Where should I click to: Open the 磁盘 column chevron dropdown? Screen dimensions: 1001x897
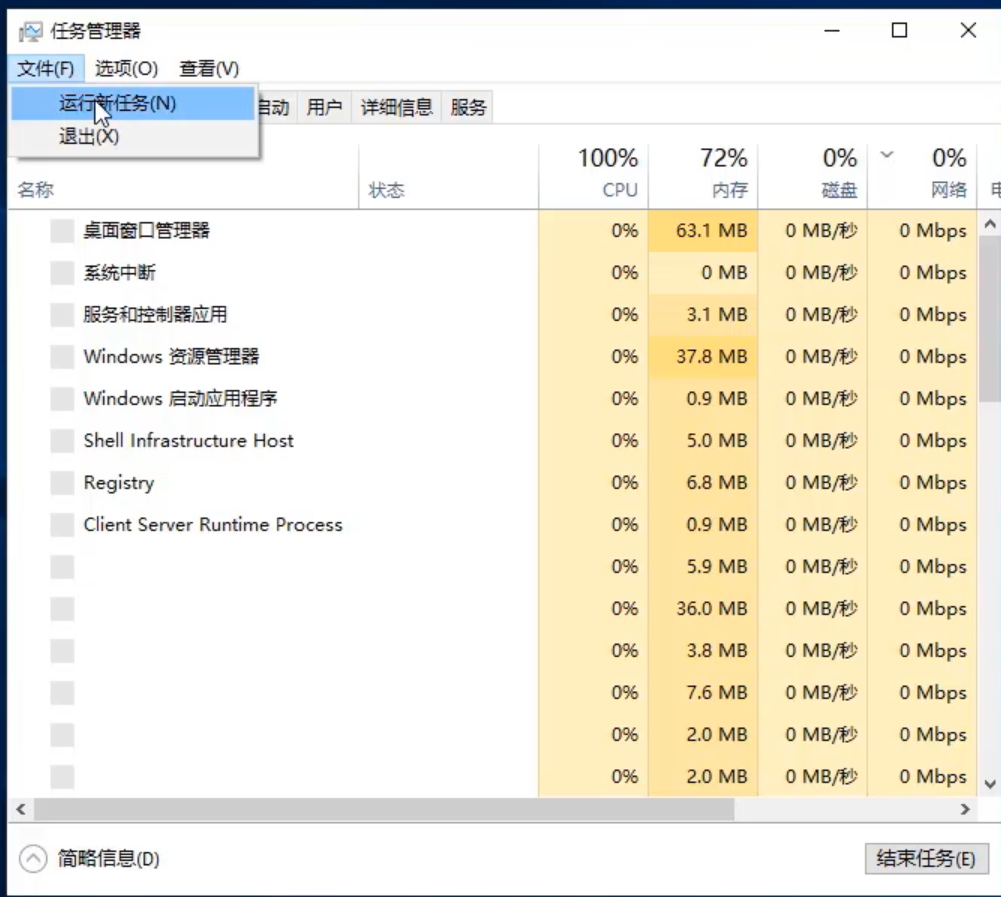point(886,158)
